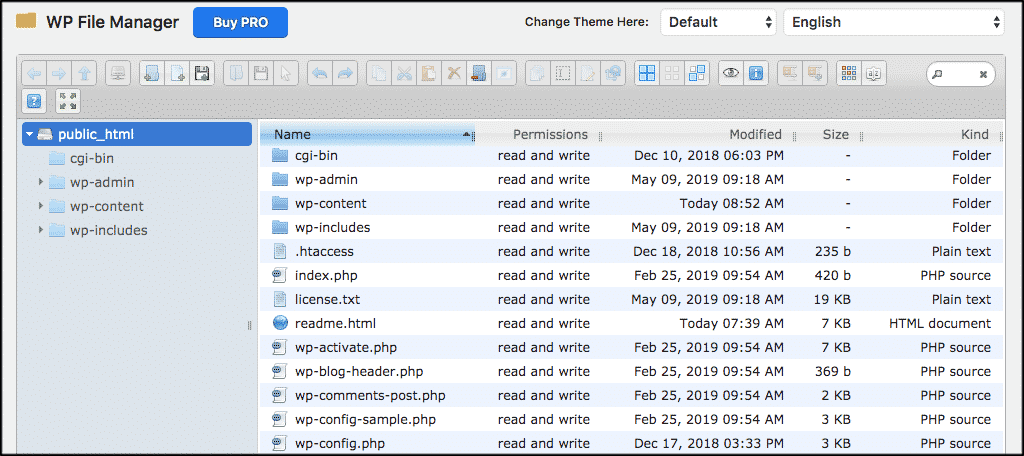Click the sort a-z toolbar icon
Viewport: 1024px width, 456px height.
[873, 73]
